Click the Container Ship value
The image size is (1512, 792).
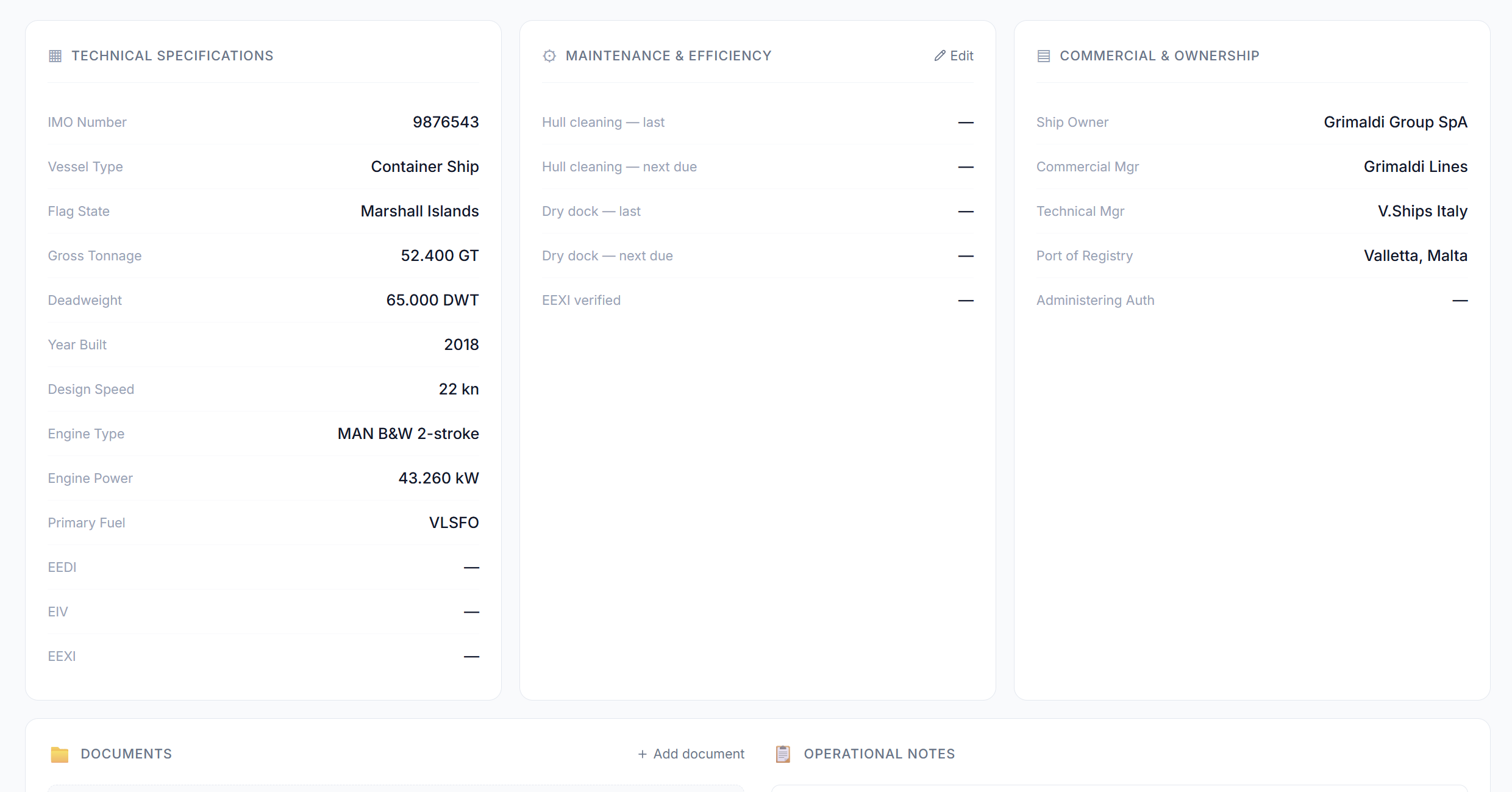[x=425, y=166]
